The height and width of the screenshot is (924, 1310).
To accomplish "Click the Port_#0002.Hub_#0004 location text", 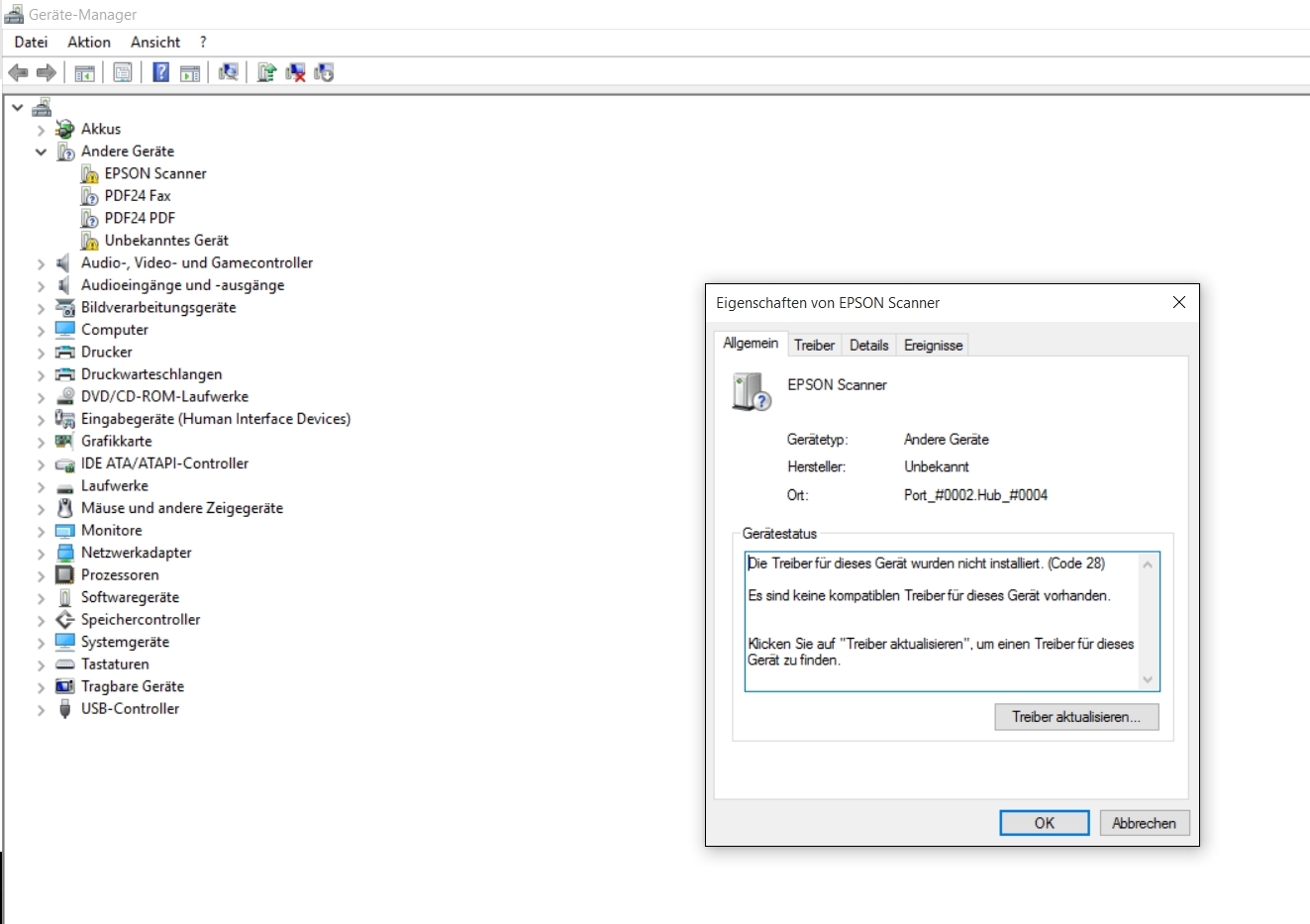I will point(975,495).
